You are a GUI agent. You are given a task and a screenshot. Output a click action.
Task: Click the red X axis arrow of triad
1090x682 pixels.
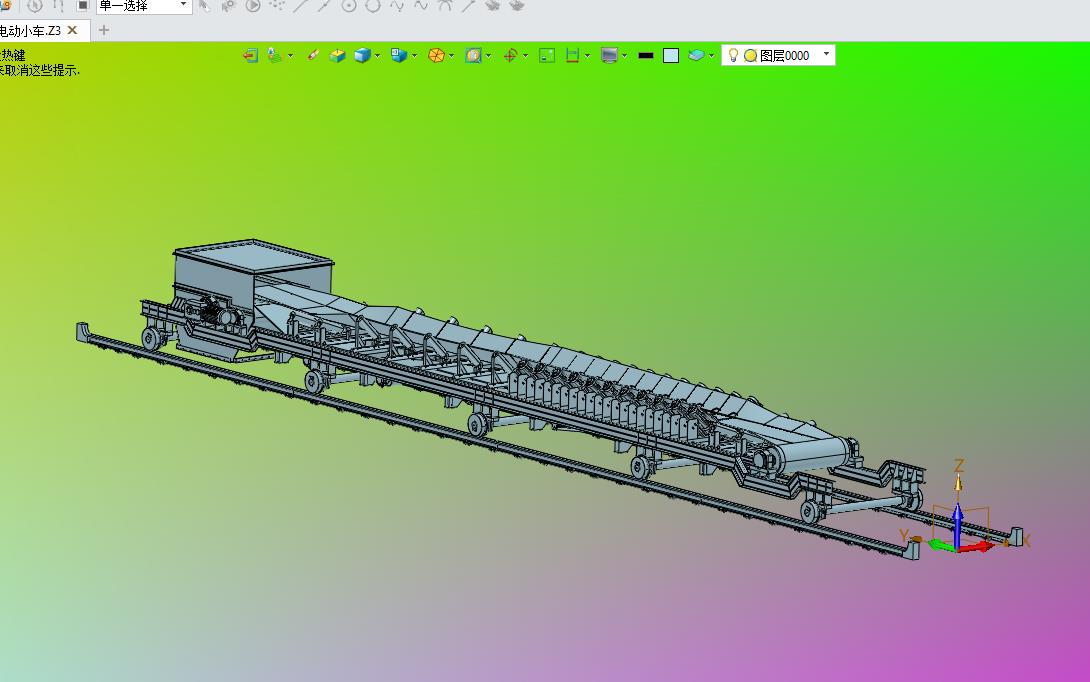[x=977, y=546]
